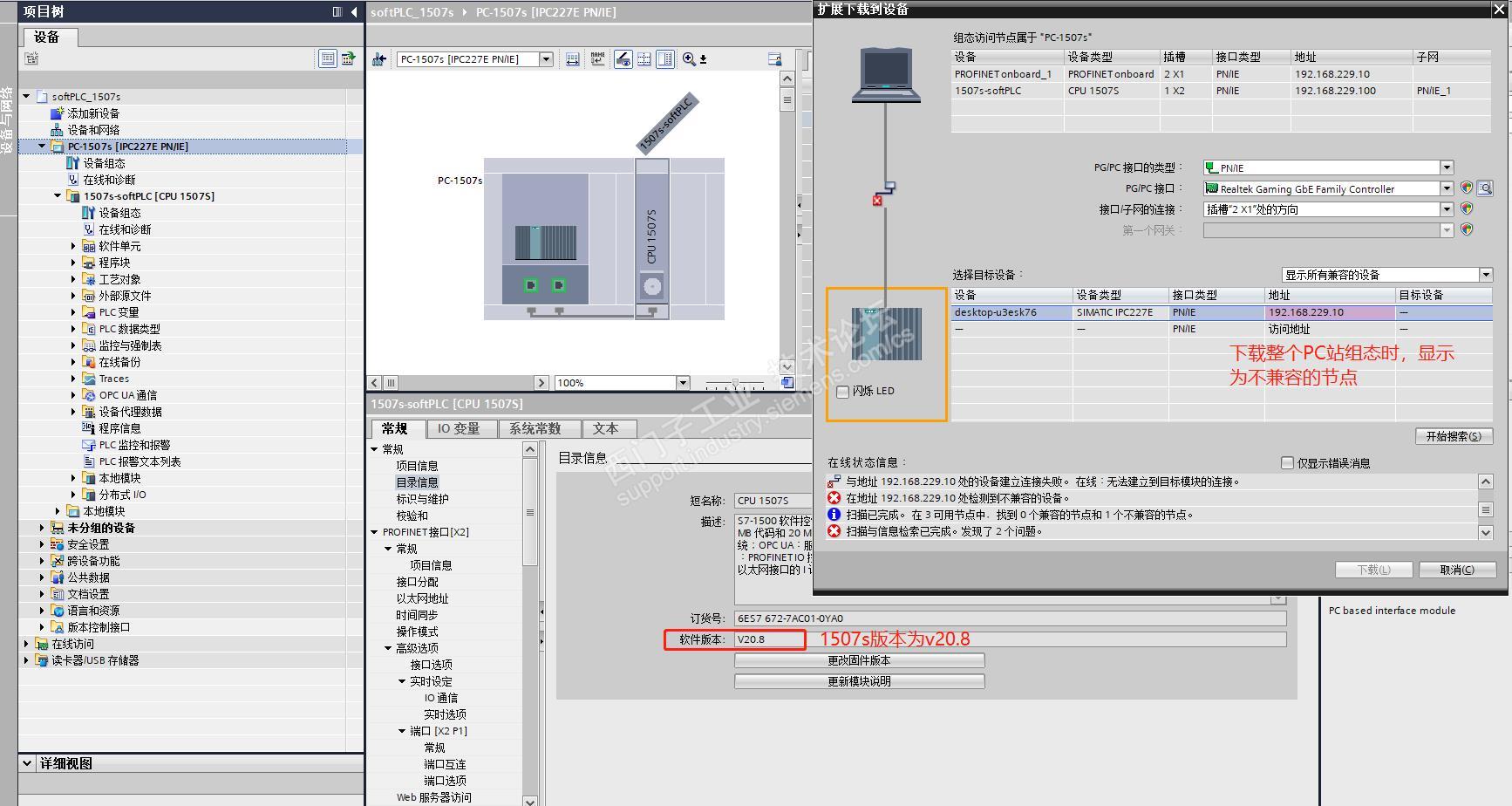Screen dimensions: 1512x806
Task: Click the shield icon next to 第一个网关
Action: [1467, 230]
